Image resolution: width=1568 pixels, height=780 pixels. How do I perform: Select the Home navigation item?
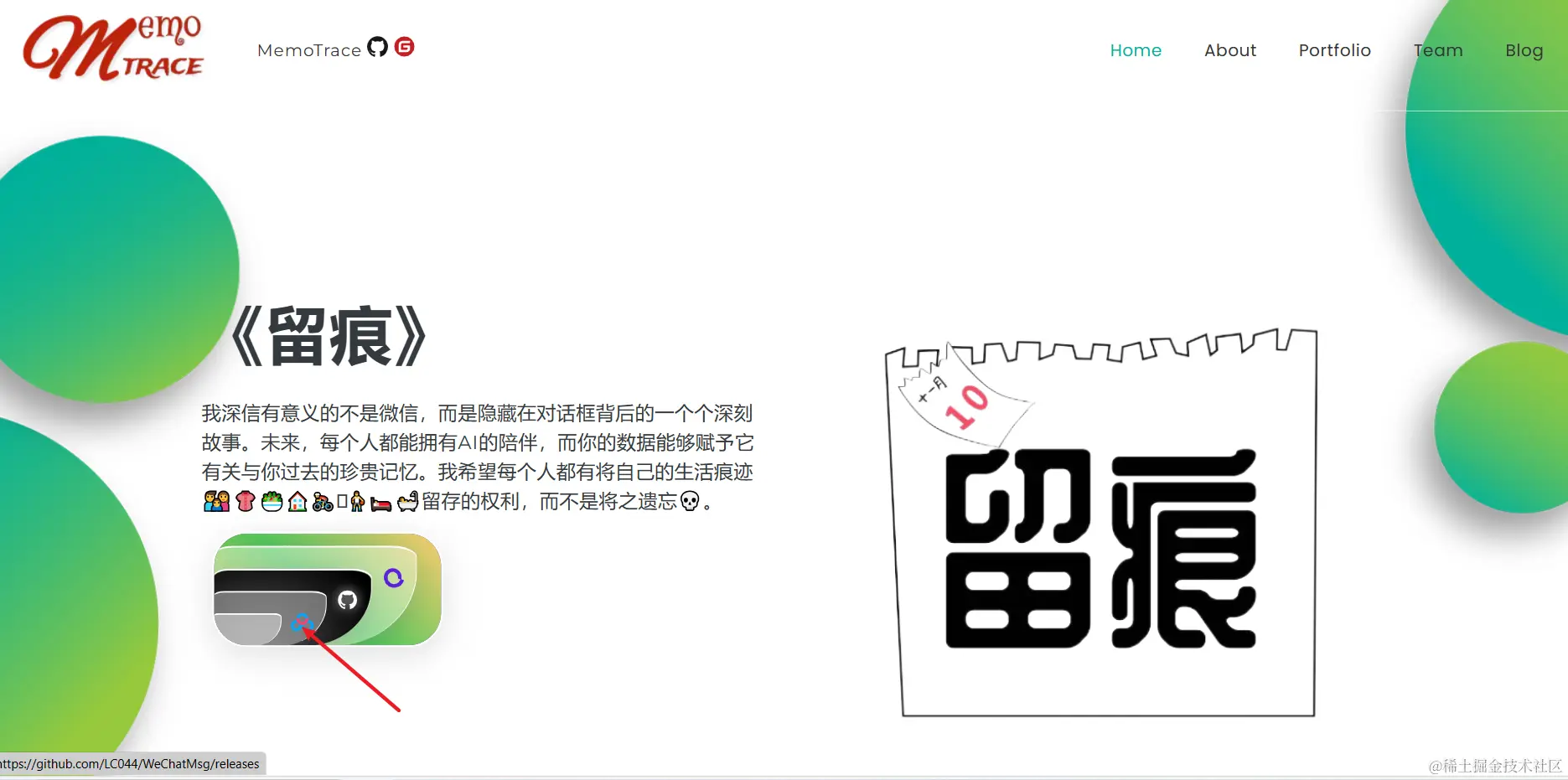pos(1136,50)
